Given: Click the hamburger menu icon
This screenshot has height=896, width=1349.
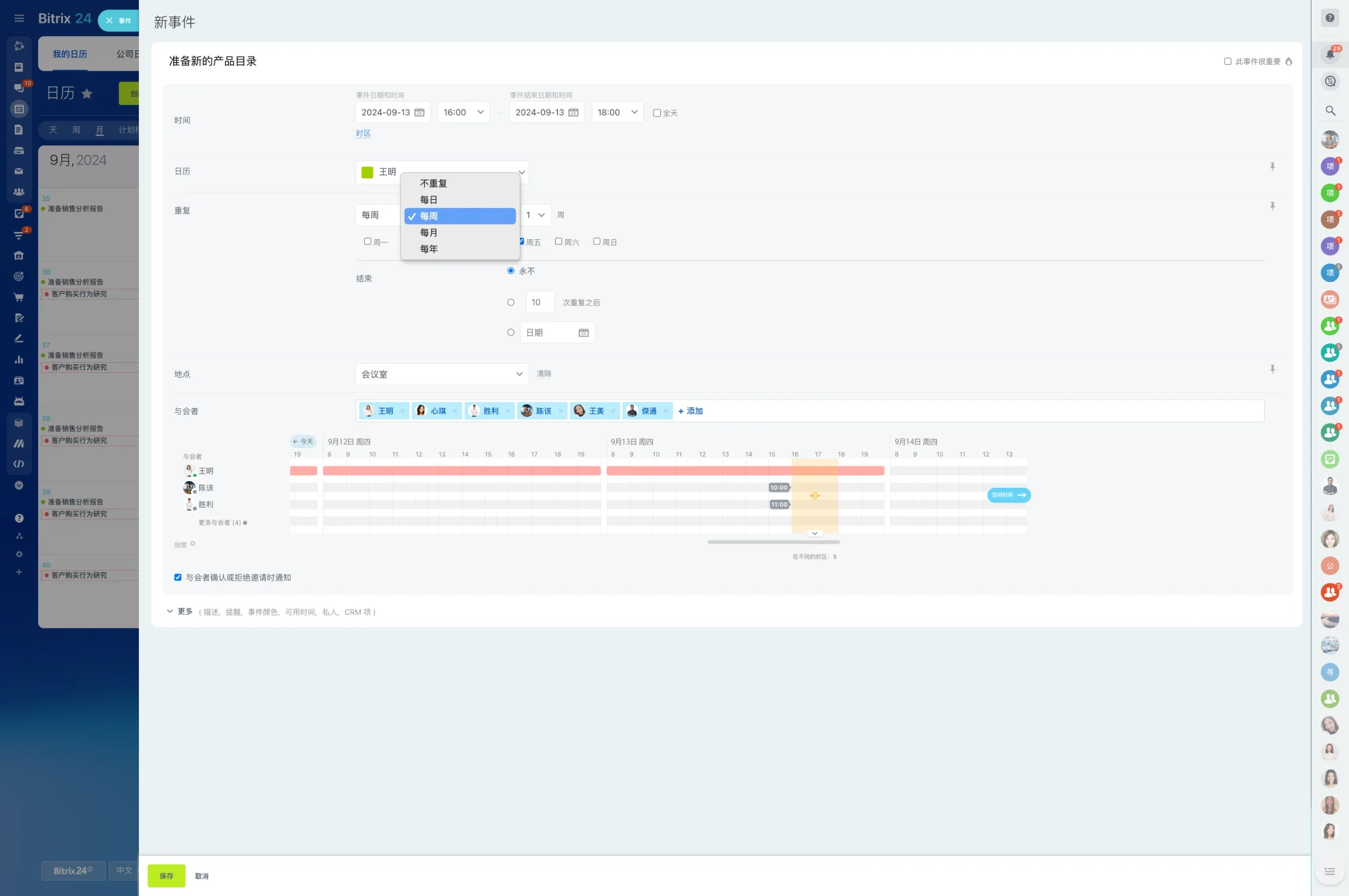Looking at the screenshot, I should (19, 19).
